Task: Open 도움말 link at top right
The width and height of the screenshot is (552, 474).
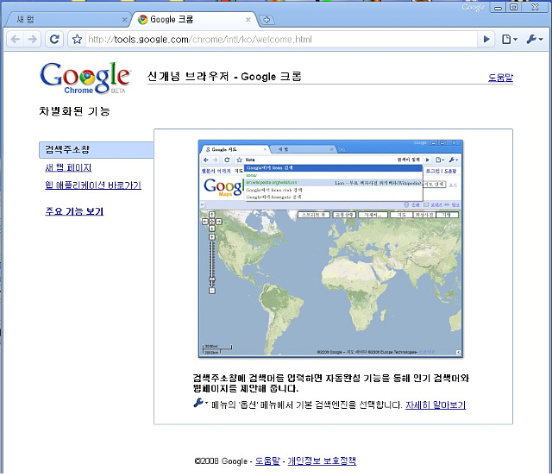Action: tap(500, 77)
